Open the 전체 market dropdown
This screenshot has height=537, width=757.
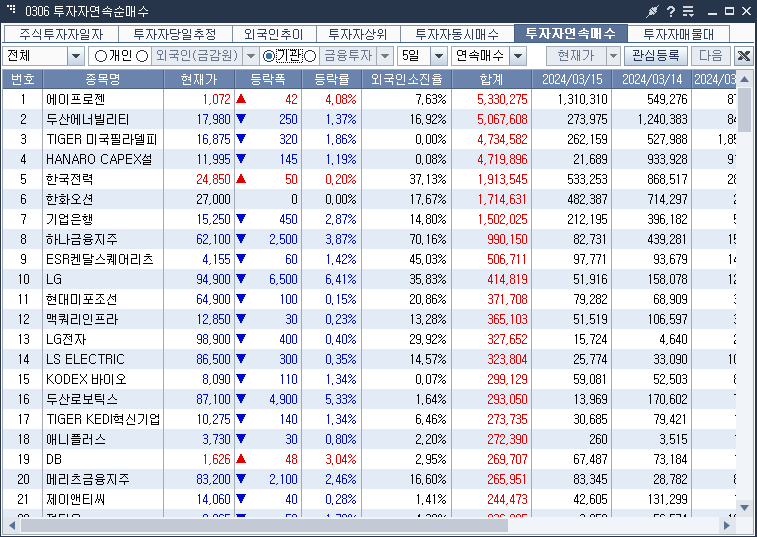pos(75,57)
